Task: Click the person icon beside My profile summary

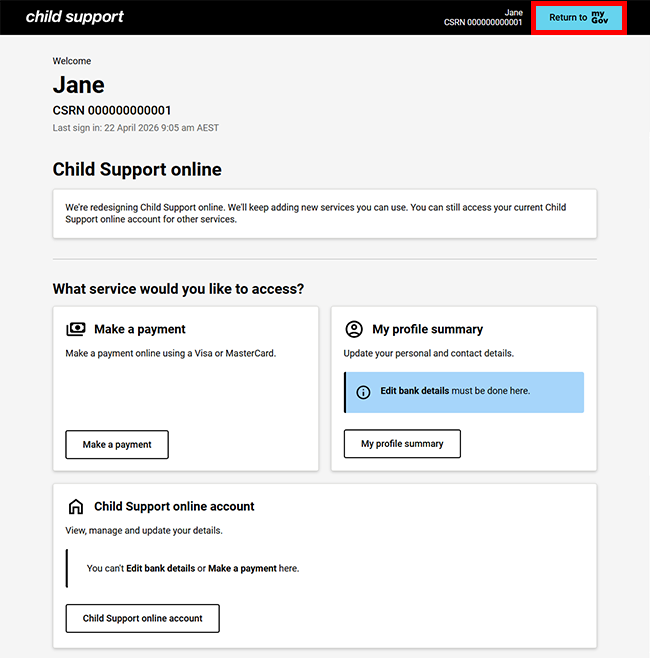Action: tap(354, 329)
